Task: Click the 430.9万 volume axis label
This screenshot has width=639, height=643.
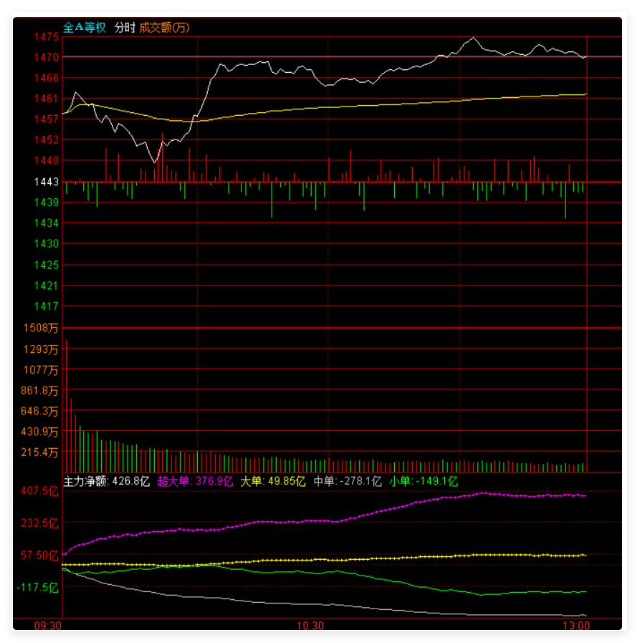Action: click(39, 431)
